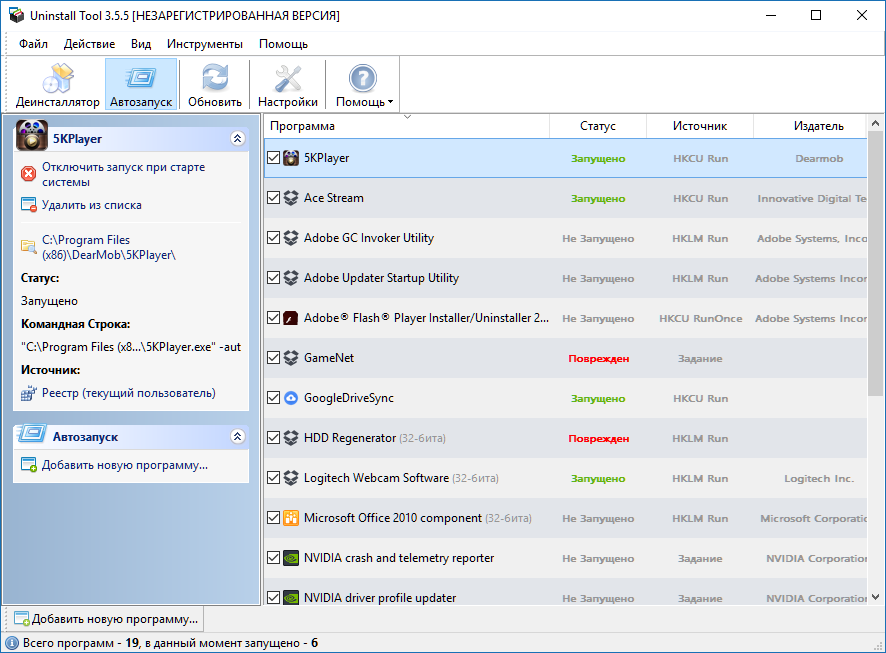Toggle the GameNet autorun checkbox
886x653 pixels.
coord(274,358)
